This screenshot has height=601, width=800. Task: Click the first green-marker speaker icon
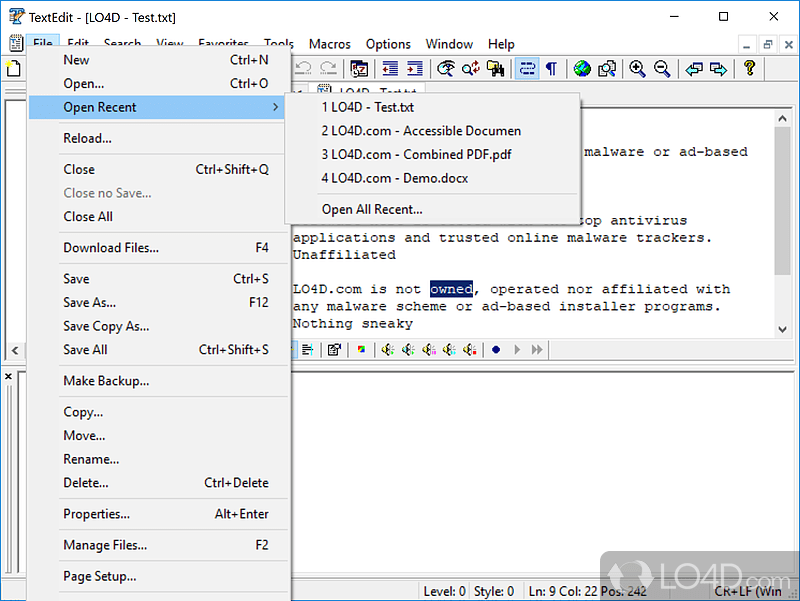tap(388, 350)
